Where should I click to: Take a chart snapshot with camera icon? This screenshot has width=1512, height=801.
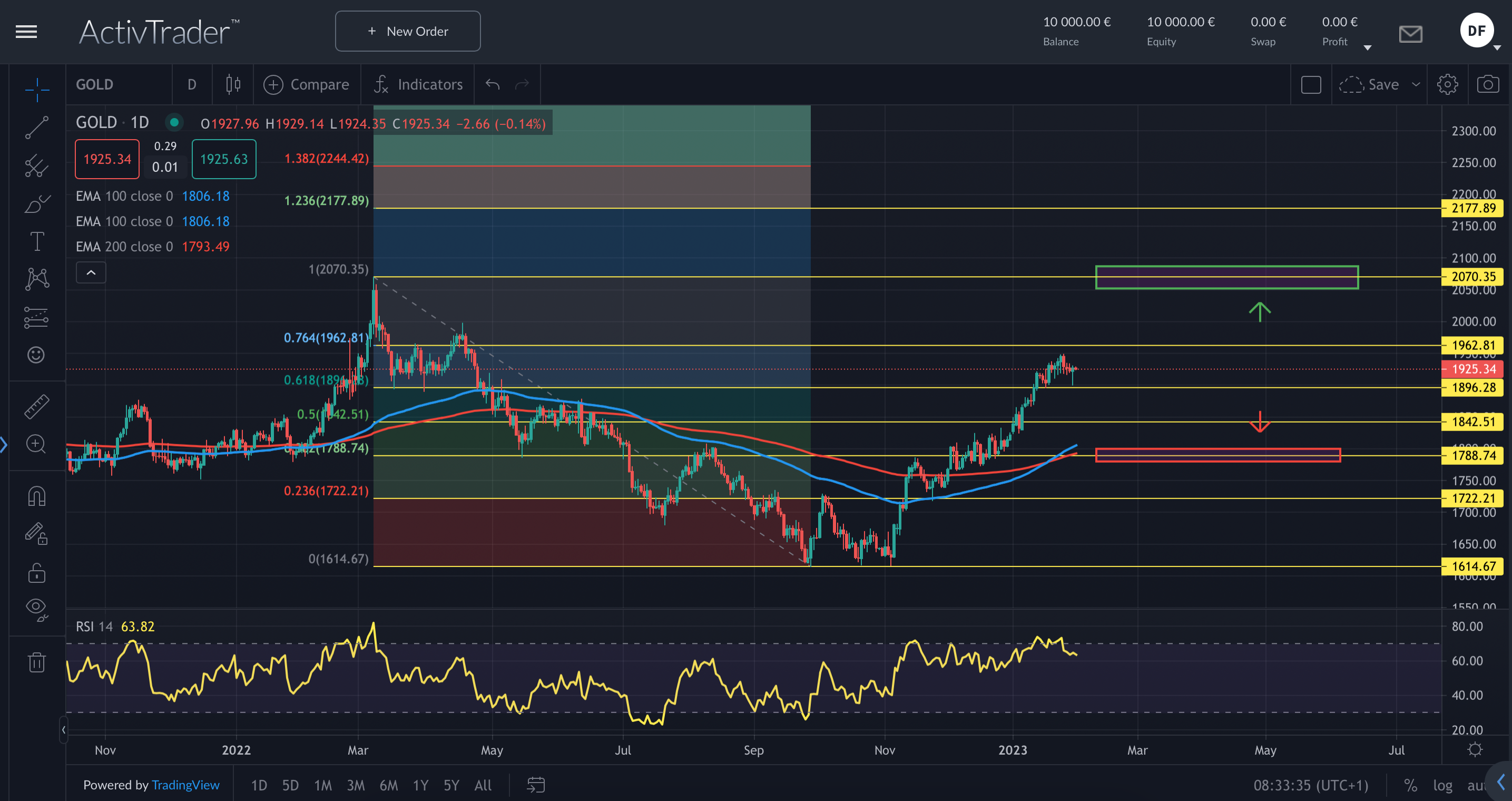(1487, 84)
